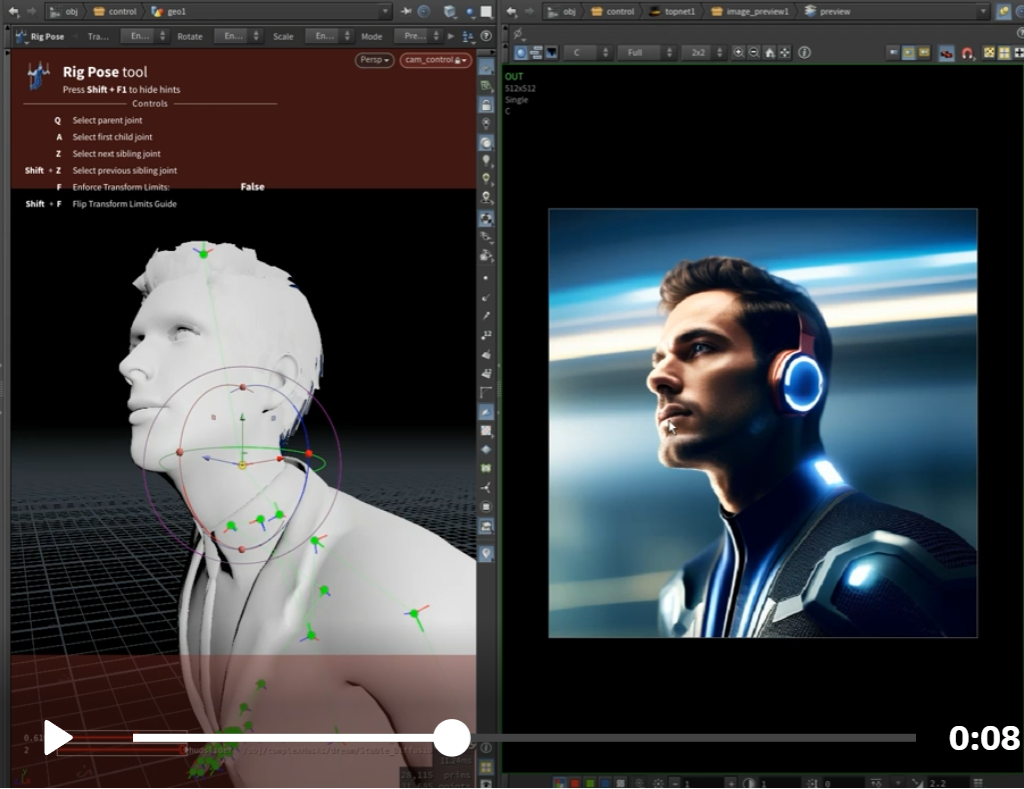Open the Rotate 'En...' dropdown

tap(237, 36)
